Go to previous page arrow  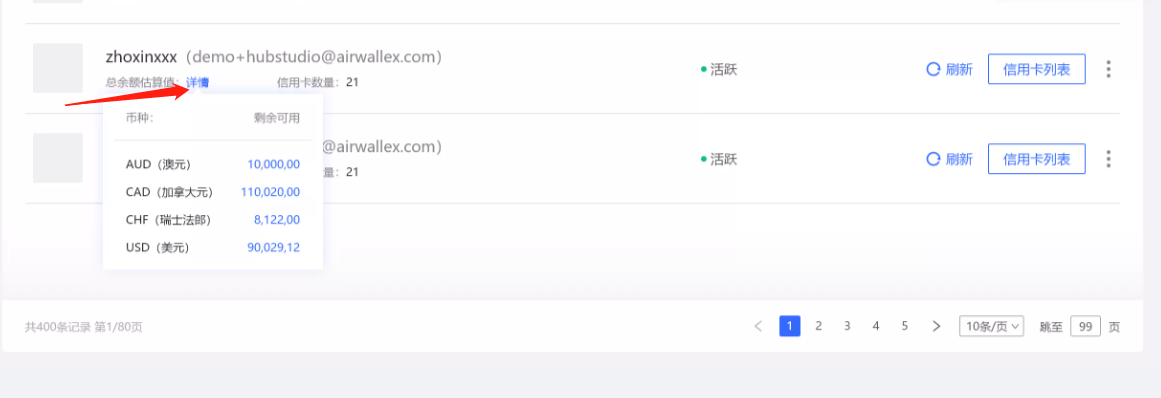[758, 326]
